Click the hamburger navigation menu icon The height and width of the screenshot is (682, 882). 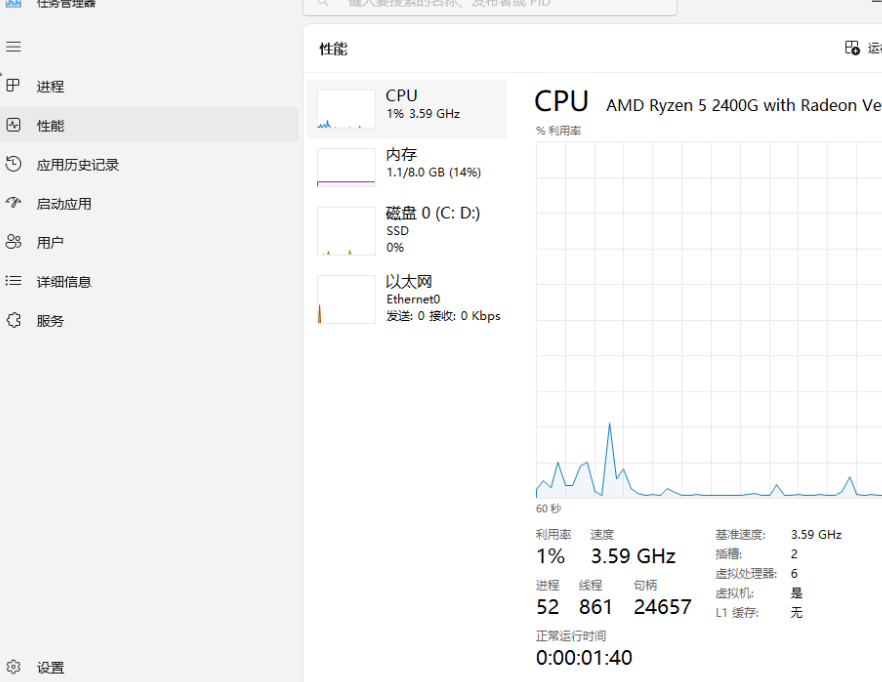14,47
